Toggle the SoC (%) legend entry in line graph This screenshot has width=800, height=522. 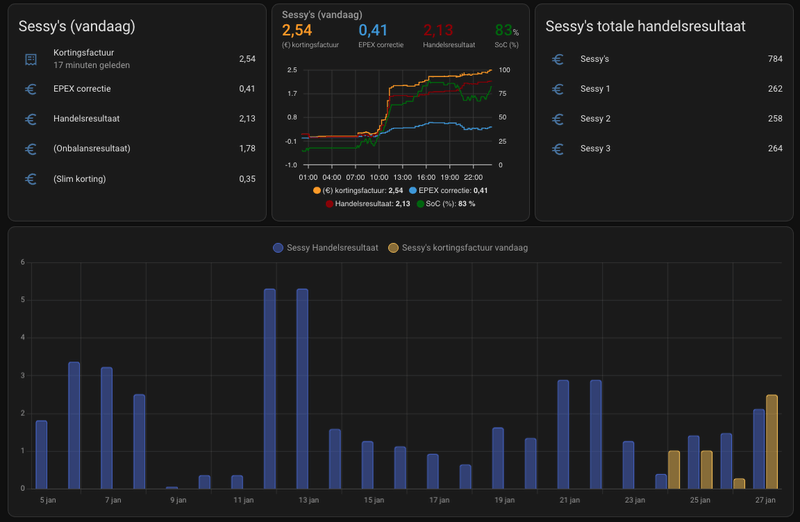point(450,203)
